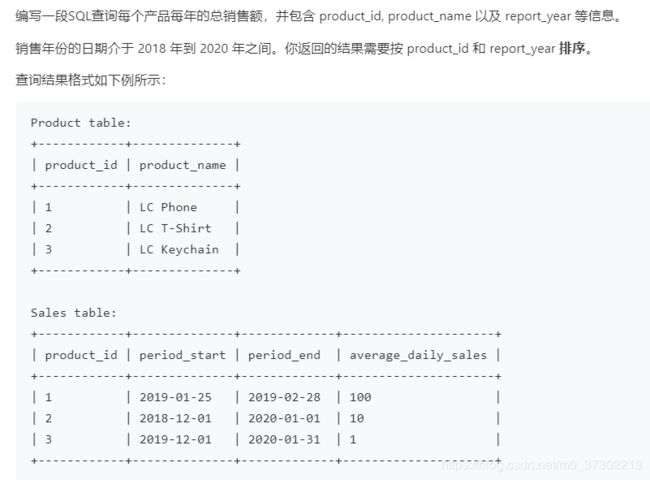Click 'LC Keychain' product name cell

point(179,249)
